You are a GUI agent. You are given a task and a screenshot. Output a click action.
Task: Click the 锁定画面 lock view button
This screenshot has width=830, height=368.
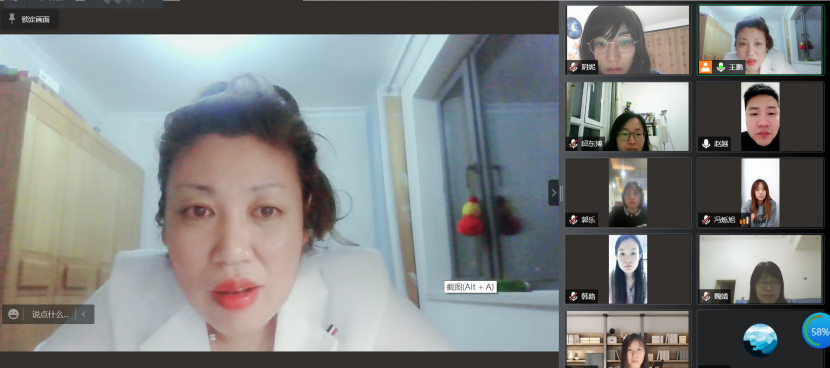coord(30,19)
